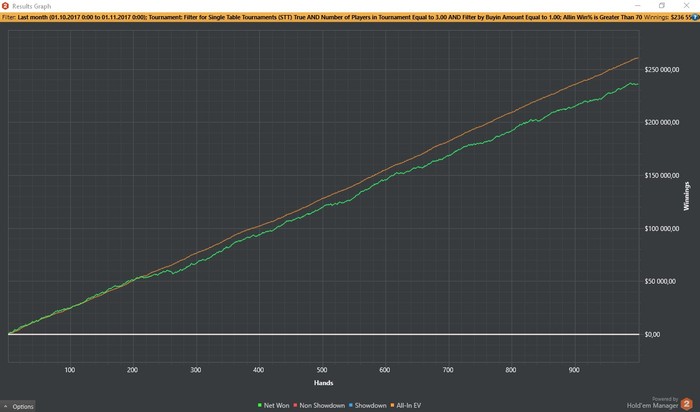700x412 pixels.
Task: Click the green Net Won color square
Action: 259,405
